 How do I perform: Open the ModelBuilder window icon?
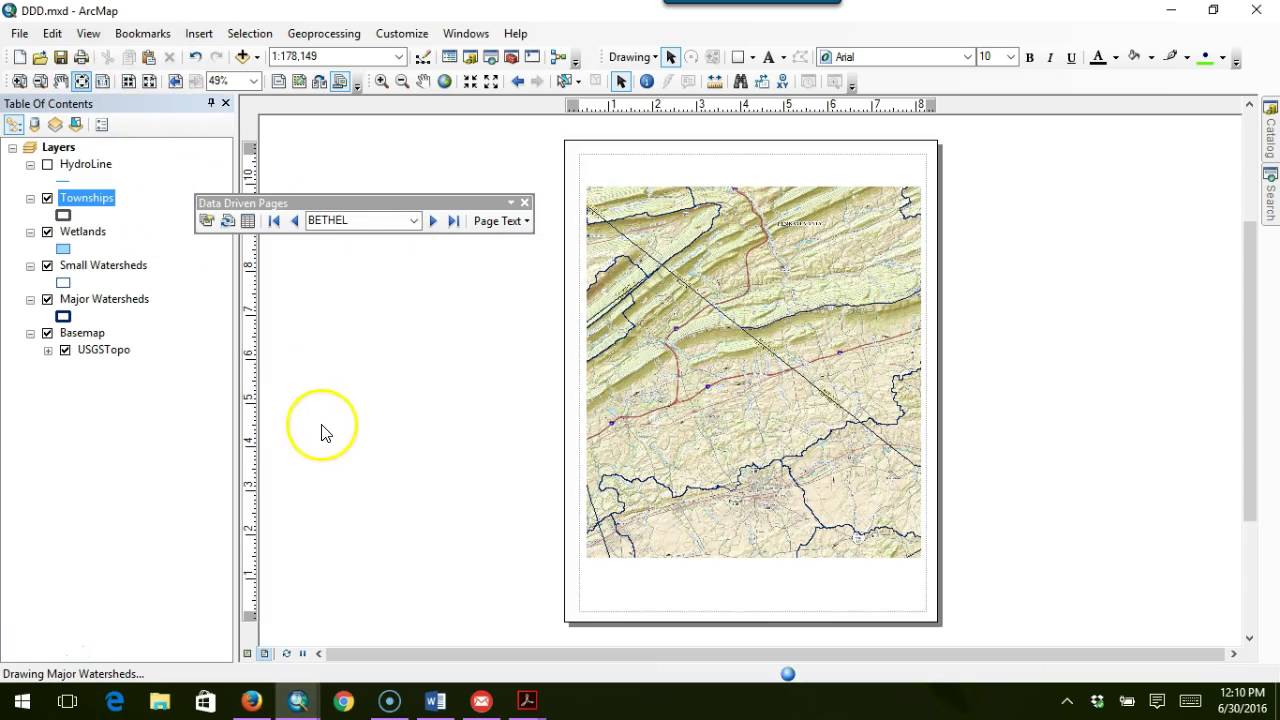pyautogui.click(x=558, y=57)
